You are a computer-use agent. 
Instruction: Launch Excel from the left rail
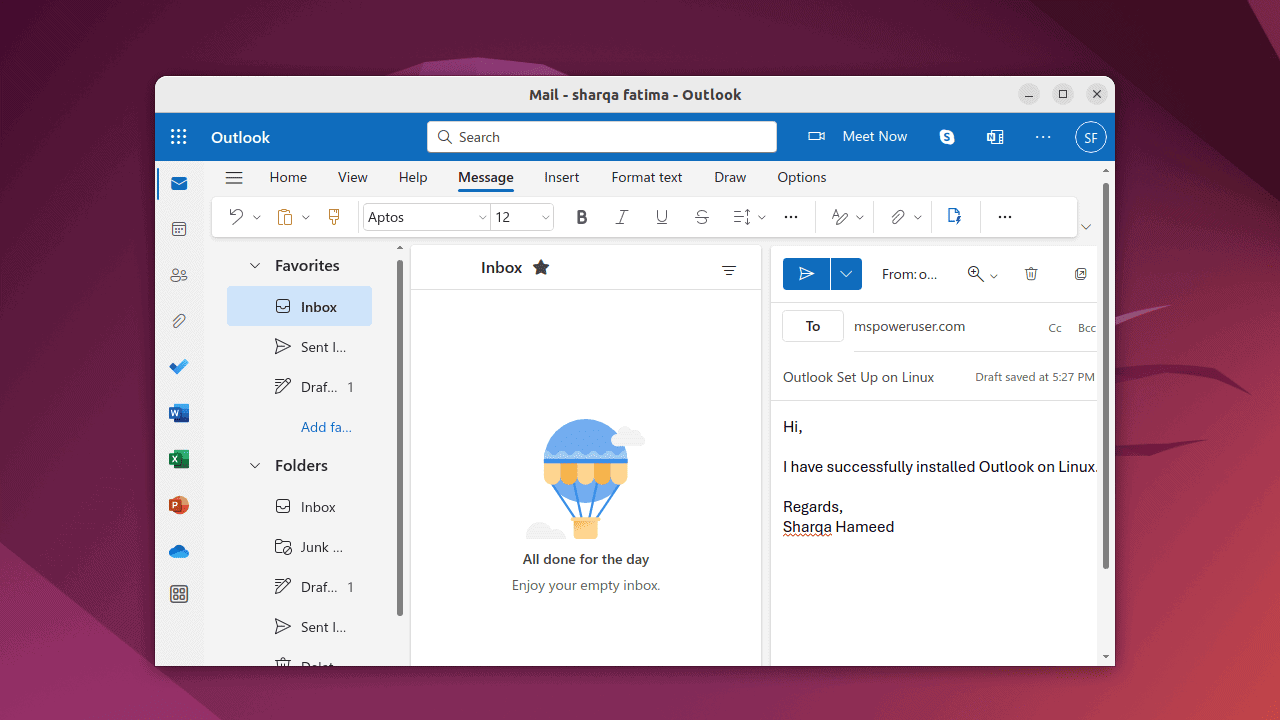click(x=179, y=459)
